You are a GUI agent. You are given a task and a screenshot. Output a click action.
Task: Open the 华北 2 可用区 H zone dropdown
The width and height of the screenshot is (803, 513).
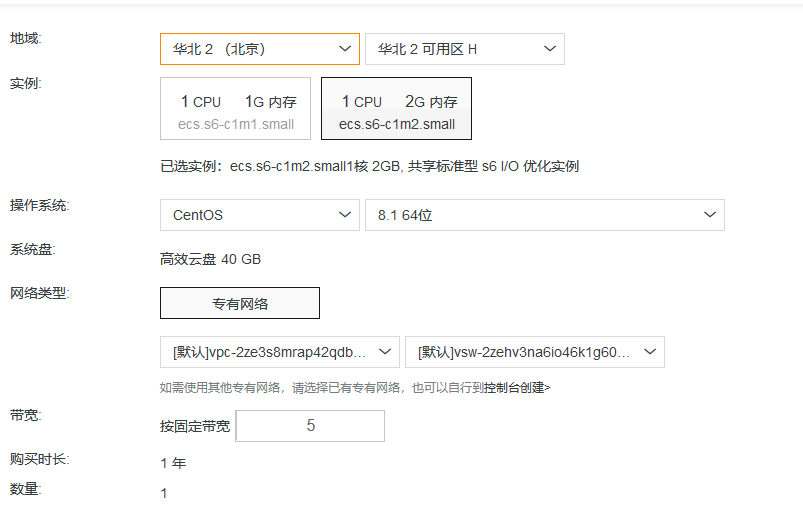[x=464, y=49]
